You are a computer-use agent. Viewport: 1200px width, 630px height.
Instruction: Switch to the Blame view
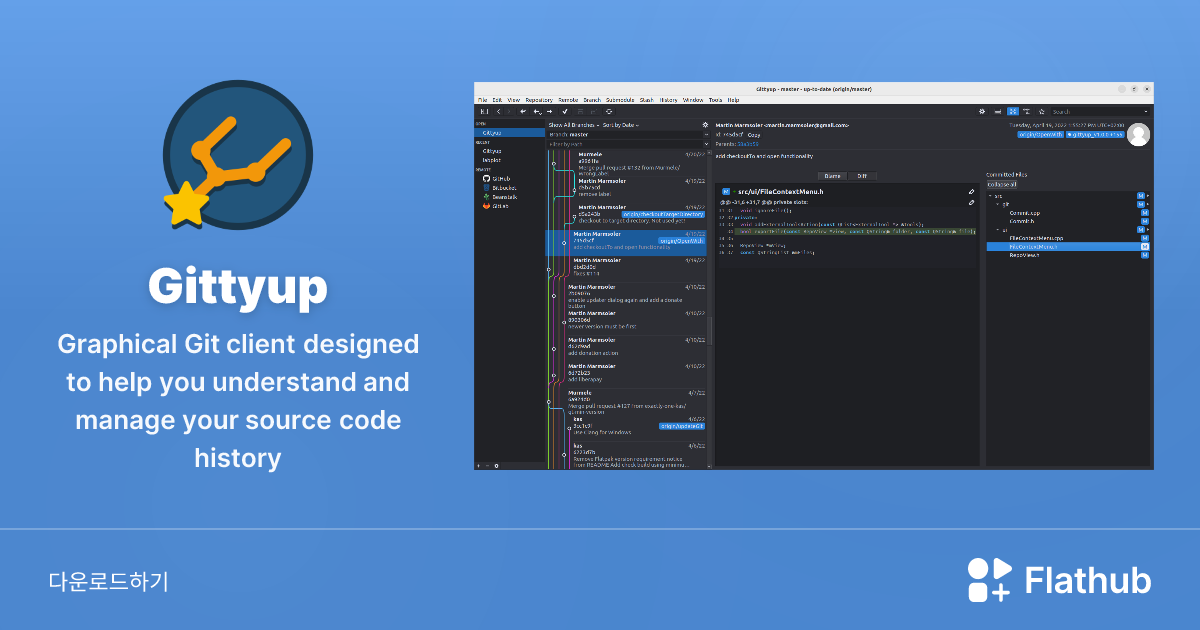point(832,176)
